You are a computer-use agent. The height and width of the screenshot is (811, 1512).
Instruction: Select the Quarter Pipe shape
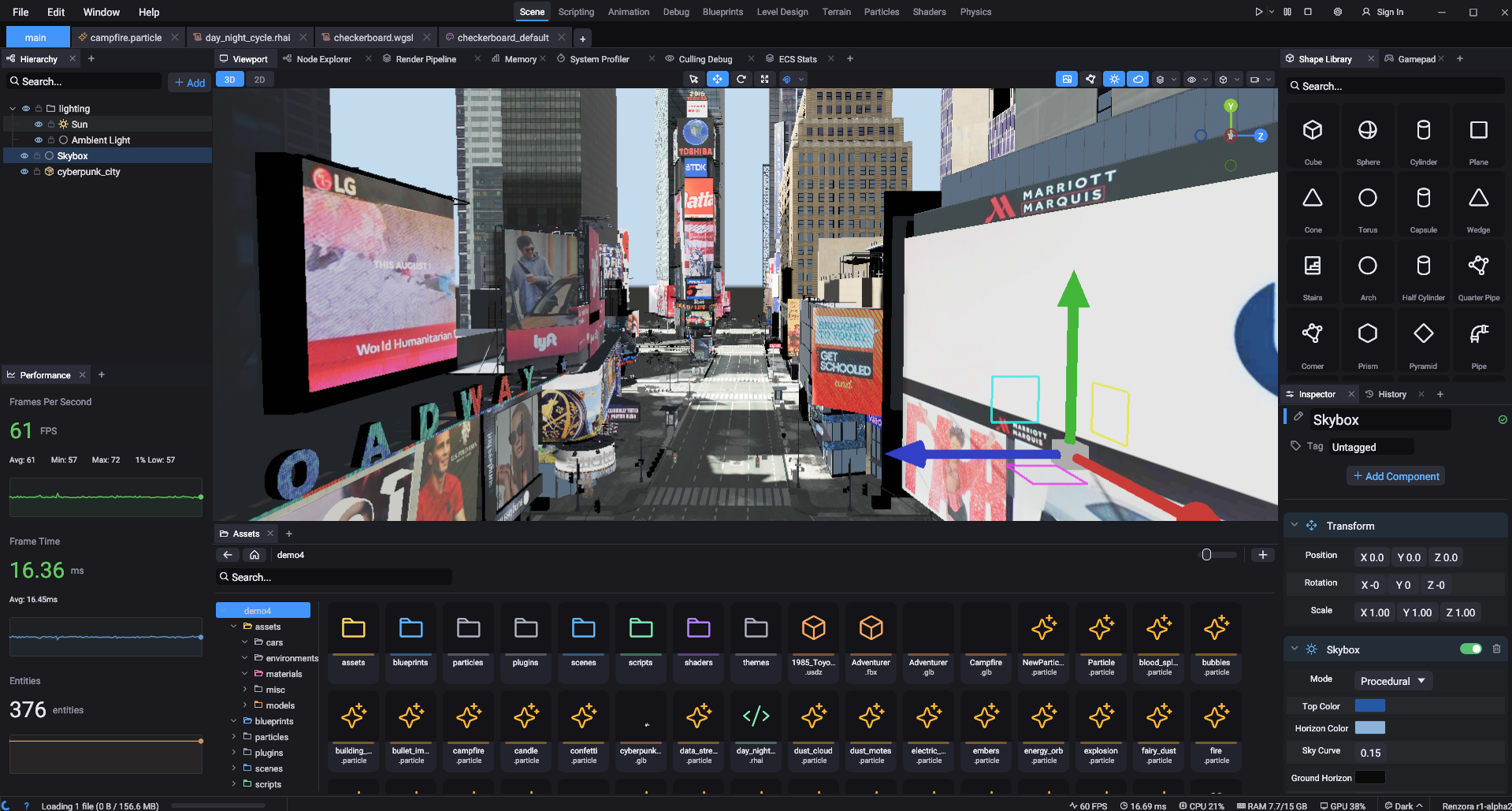1479,271
